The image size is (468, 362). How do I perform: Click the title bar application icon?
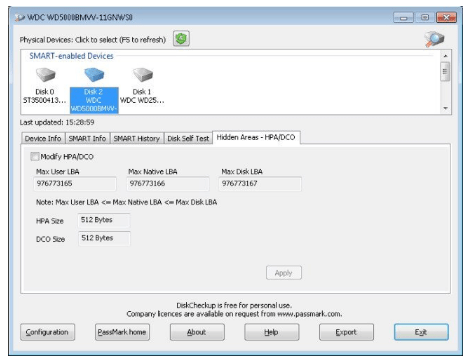[20, 17]
